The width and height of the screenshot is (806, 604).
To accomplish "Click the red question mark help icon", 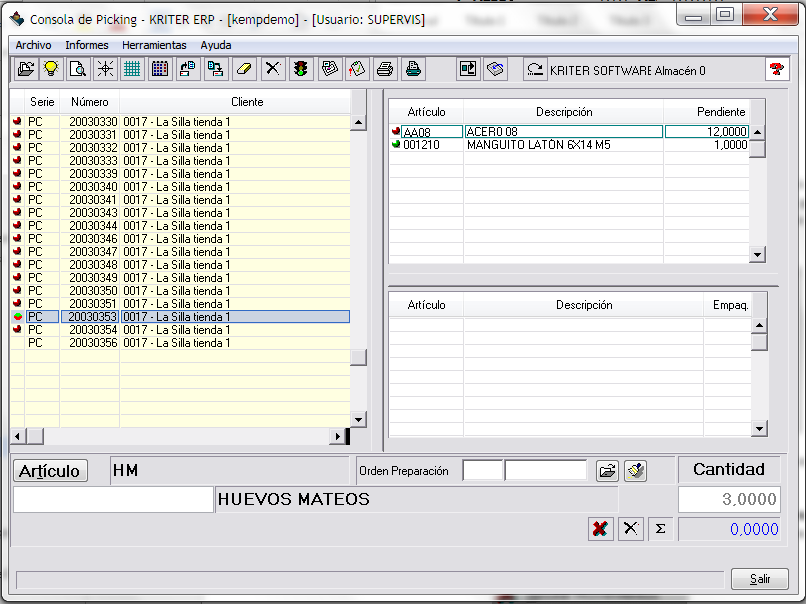I will coord(777,69).
